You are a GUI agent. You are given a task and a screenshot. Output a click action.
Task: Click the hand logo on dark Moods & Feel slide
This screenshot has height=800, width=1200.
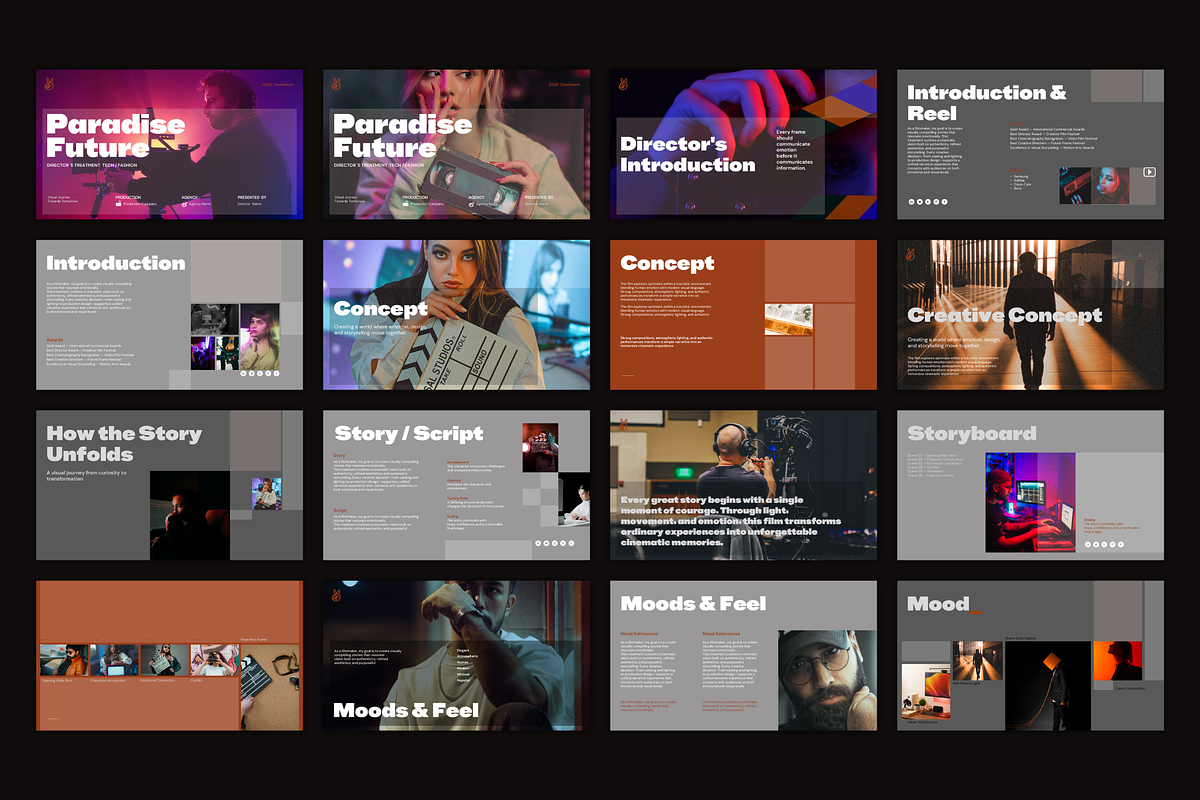pyautogui.click(x=336, y=595)
